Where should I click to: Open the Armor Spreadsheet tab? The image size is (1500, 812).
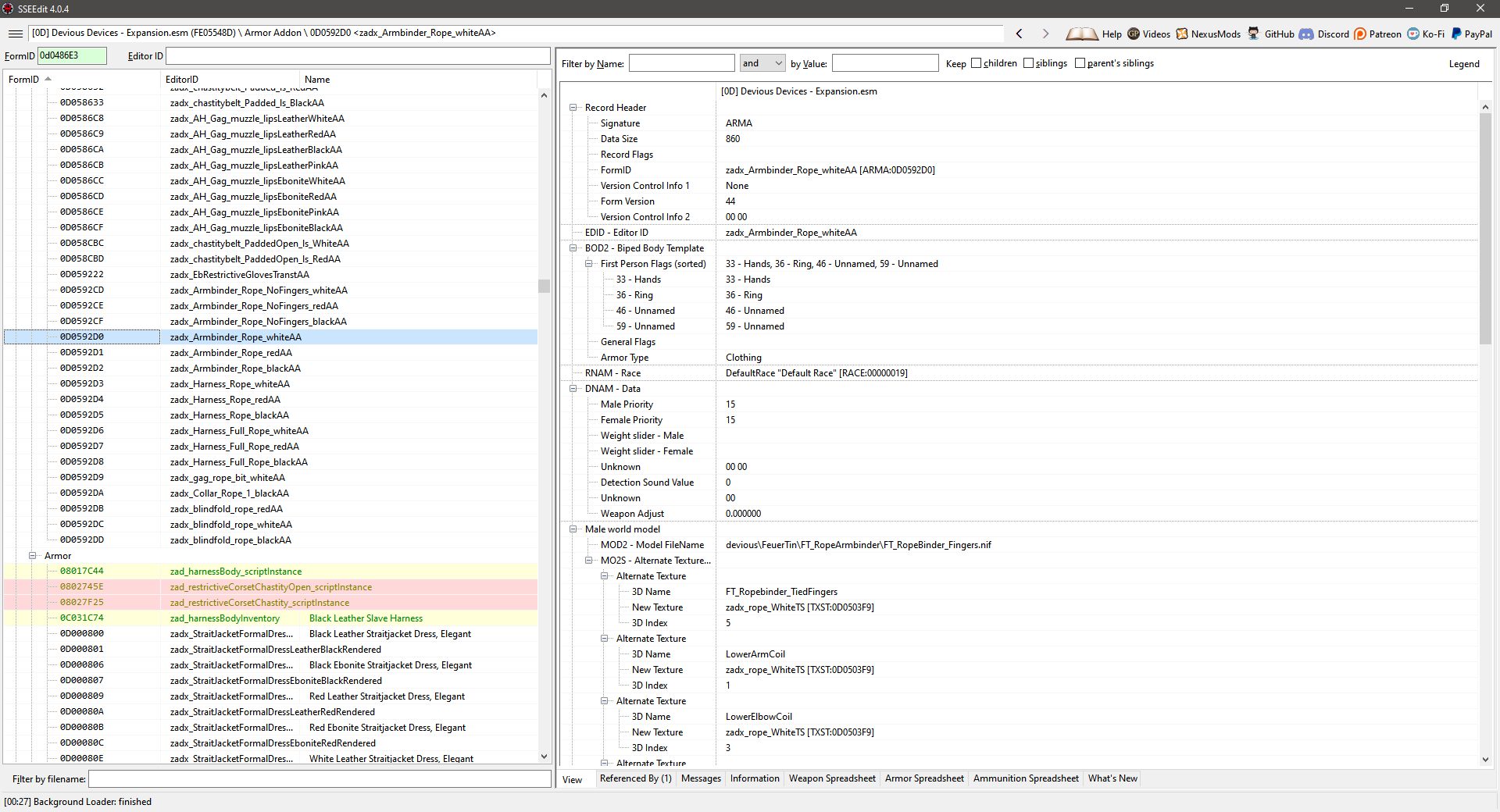tap(924, 778)
